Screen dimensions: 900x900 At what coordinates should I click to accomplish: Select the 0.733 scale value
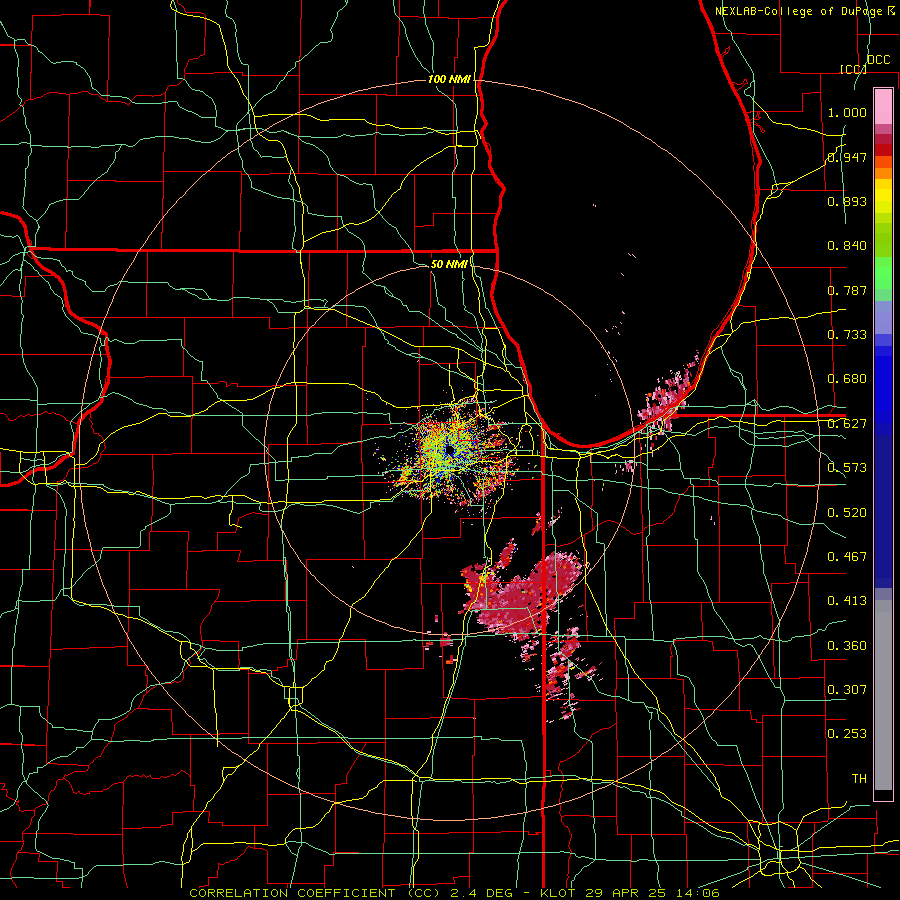click(847, 335)
